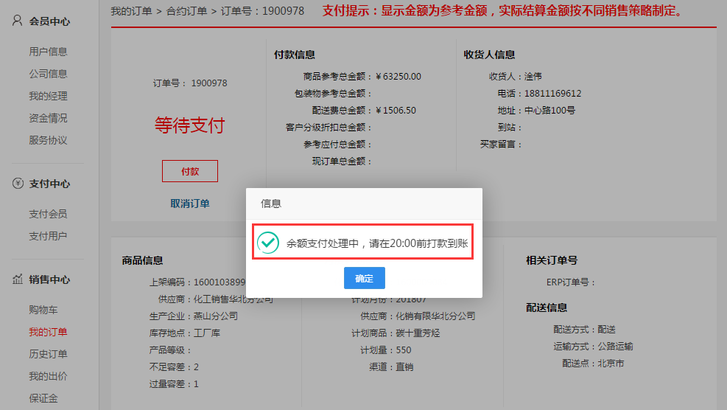Image resolution: width=727 pixels, height=410 pixels.
Task: Click the 会员中心 user icon
Action: (x=18, y=21)
